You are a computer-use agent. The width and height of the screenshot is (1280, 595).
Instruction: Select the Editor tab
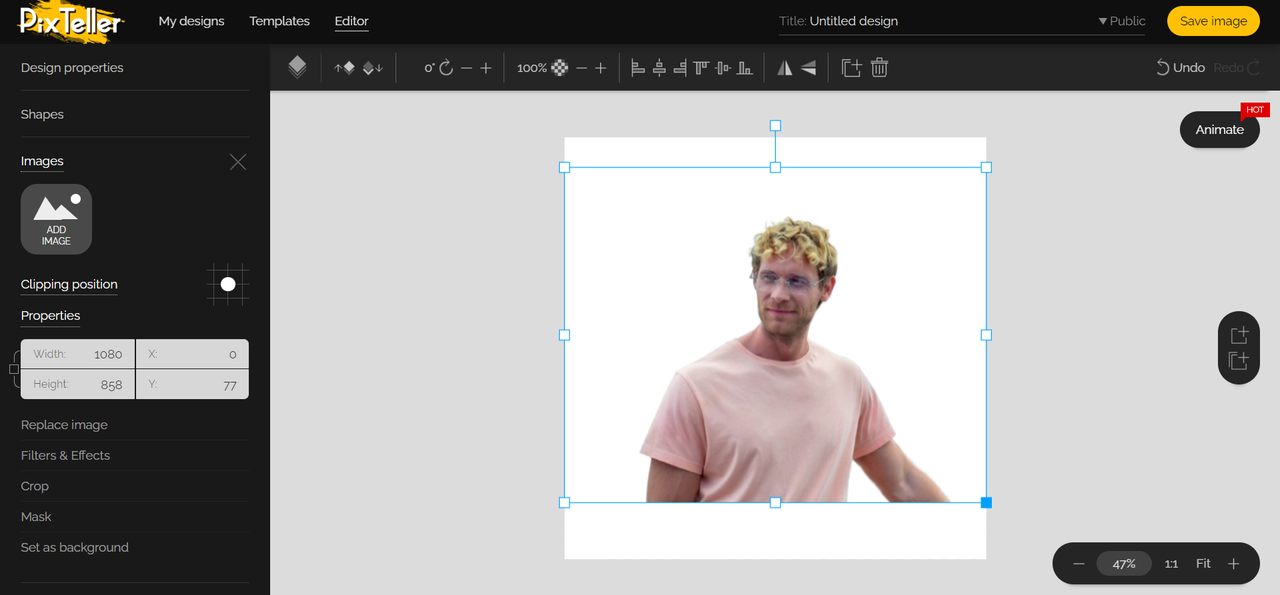(351, 21)
